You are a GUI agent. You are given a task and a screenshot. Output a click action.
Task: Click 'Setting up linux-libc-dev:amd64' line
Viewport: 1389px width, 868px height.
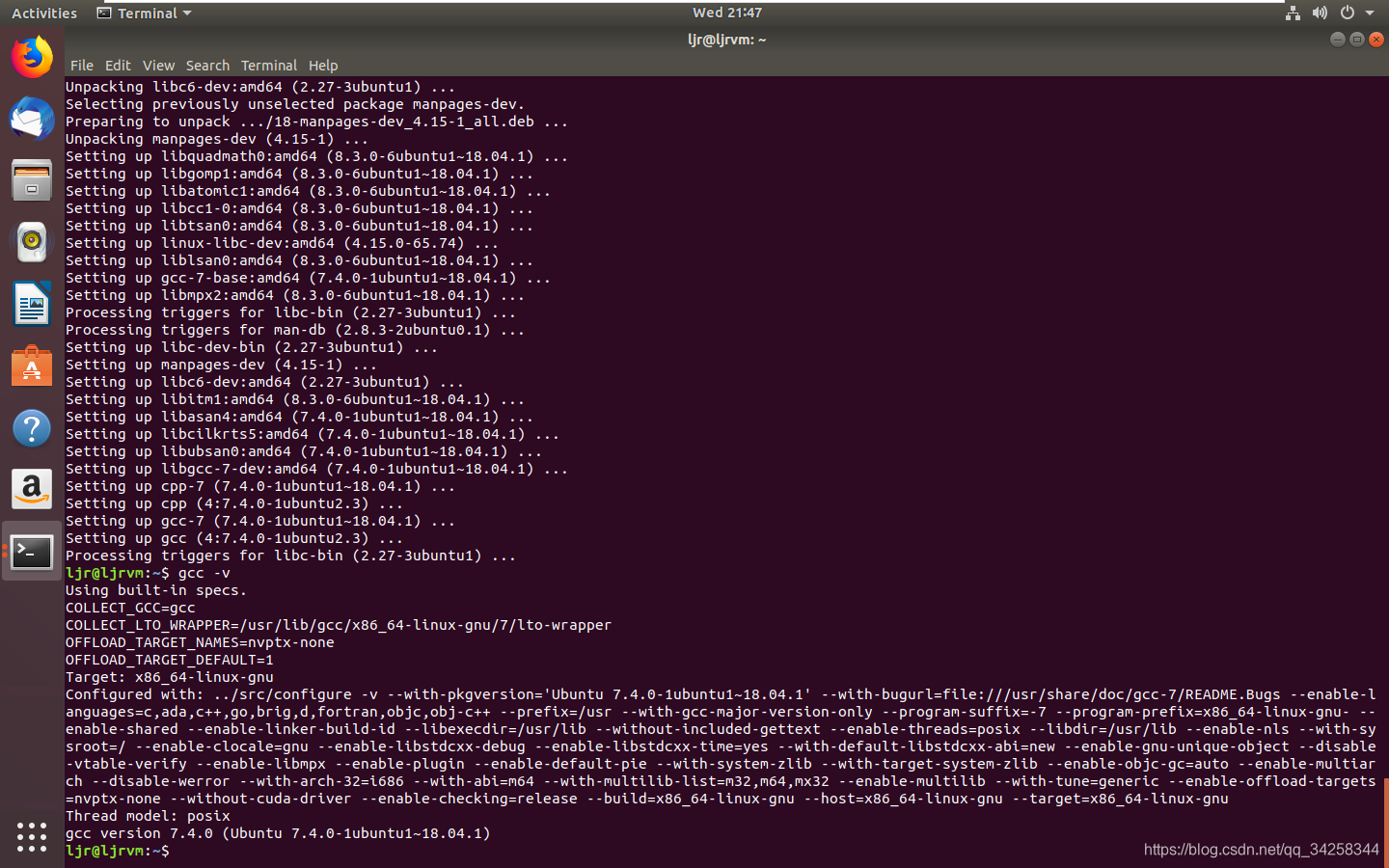pos(282,243)
